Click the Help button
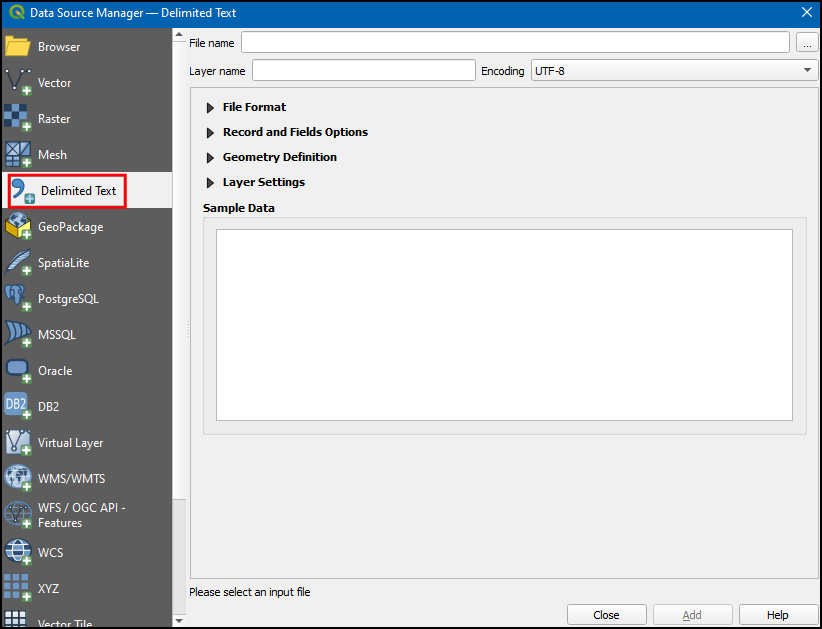The width and height of the screenshot is (822, 629). pyautogui.click(x=777, y=615)
